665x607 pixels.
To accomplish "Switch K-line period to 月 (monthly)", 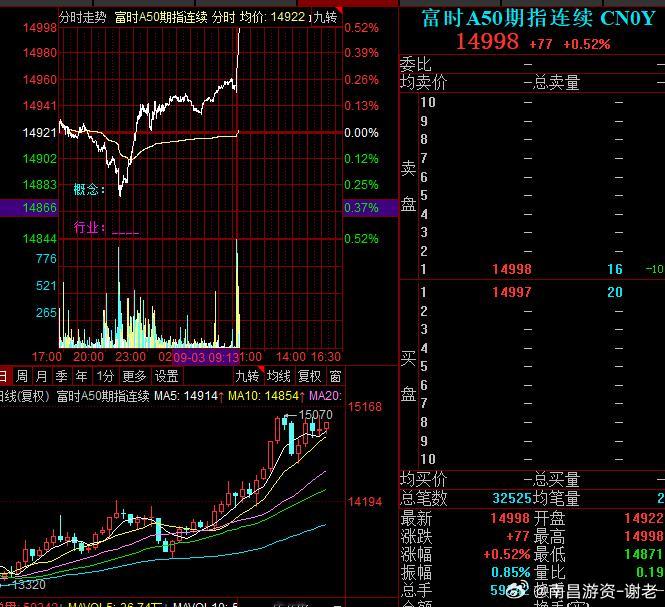I will click(x=42, y=376).
